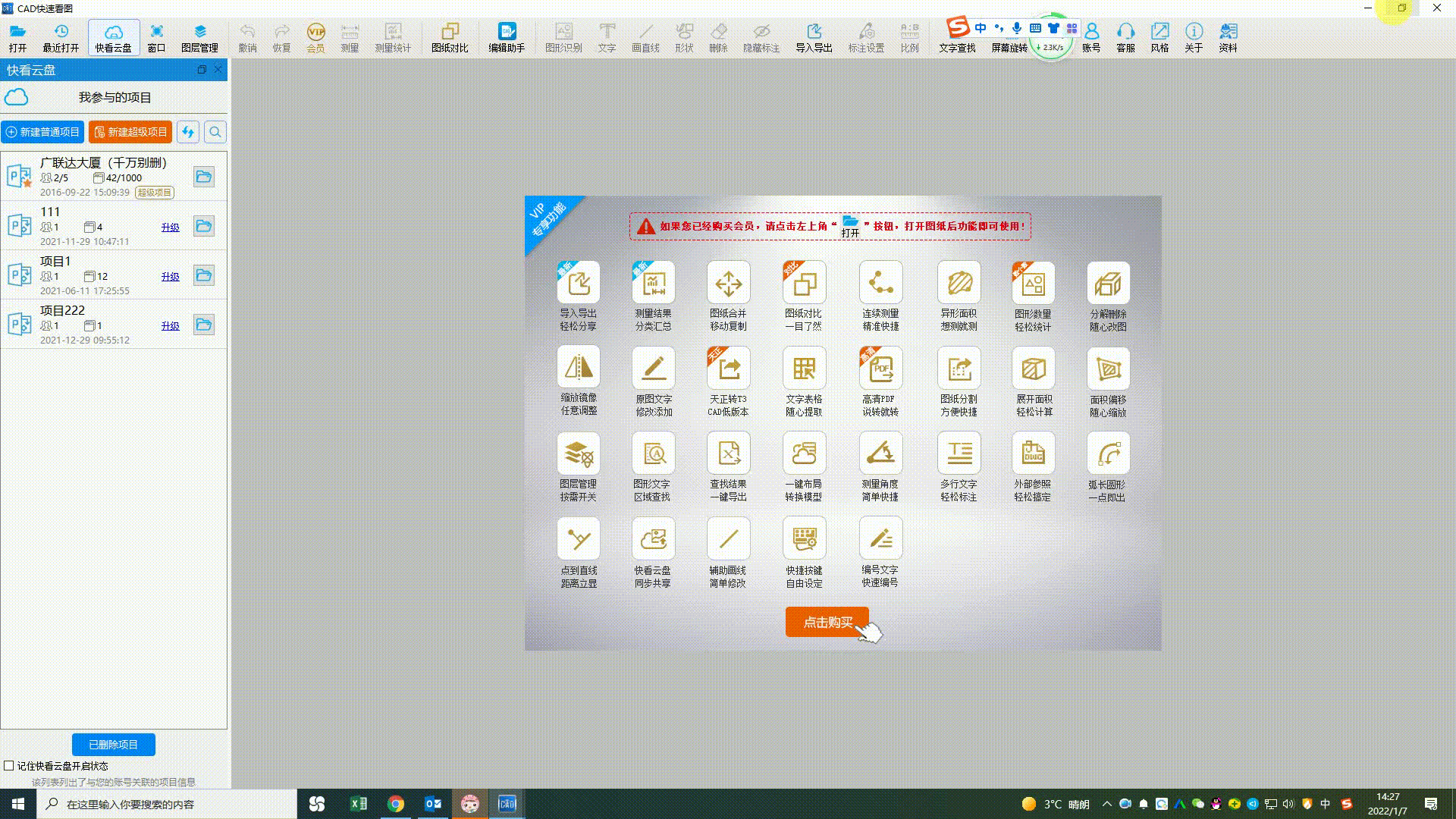Select 文字表格 随心提取 icon
1456x819 pixels.
tap(804, 369)
